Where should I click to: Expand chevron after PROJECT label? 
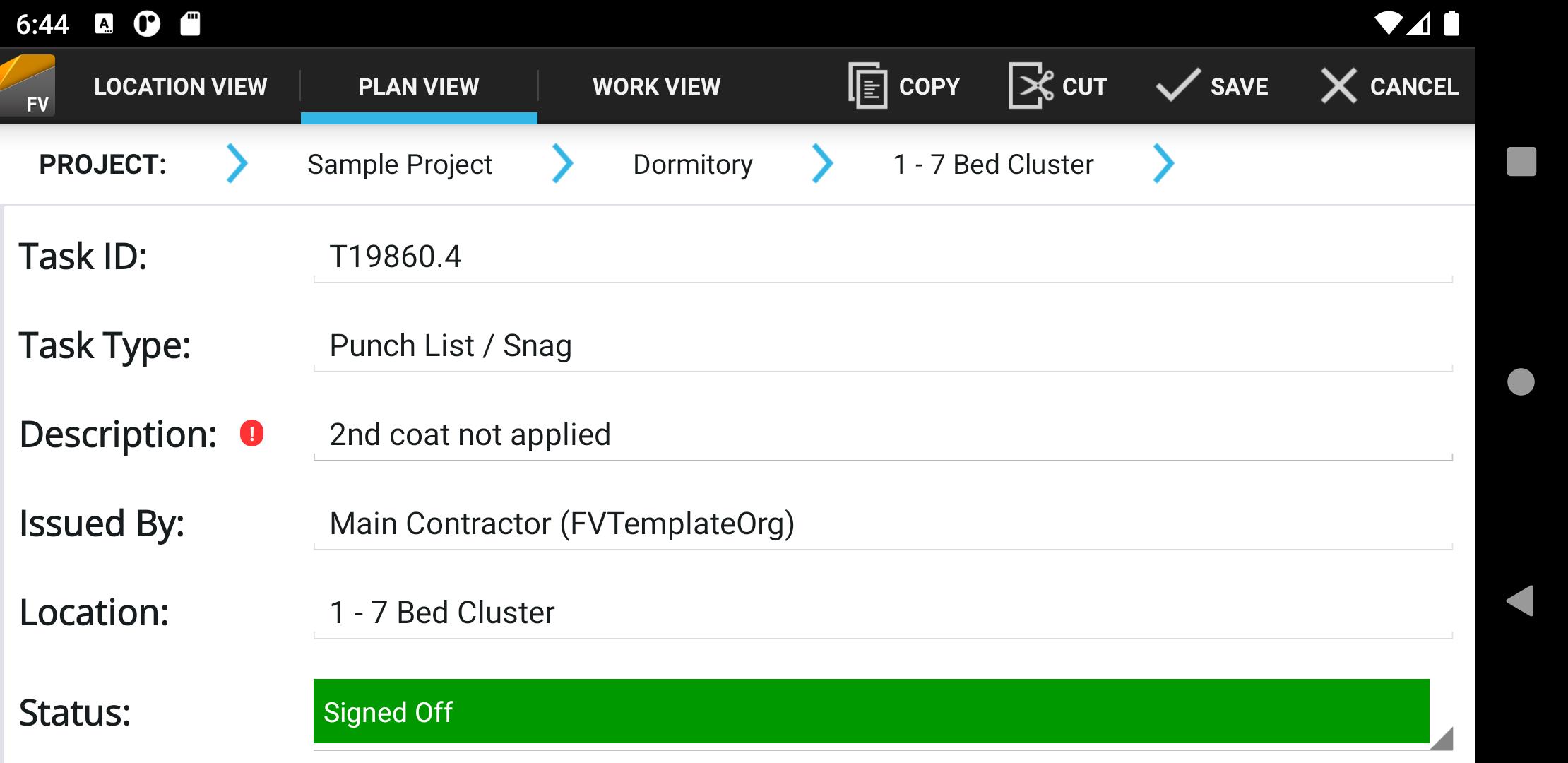[x=237, y=164]
